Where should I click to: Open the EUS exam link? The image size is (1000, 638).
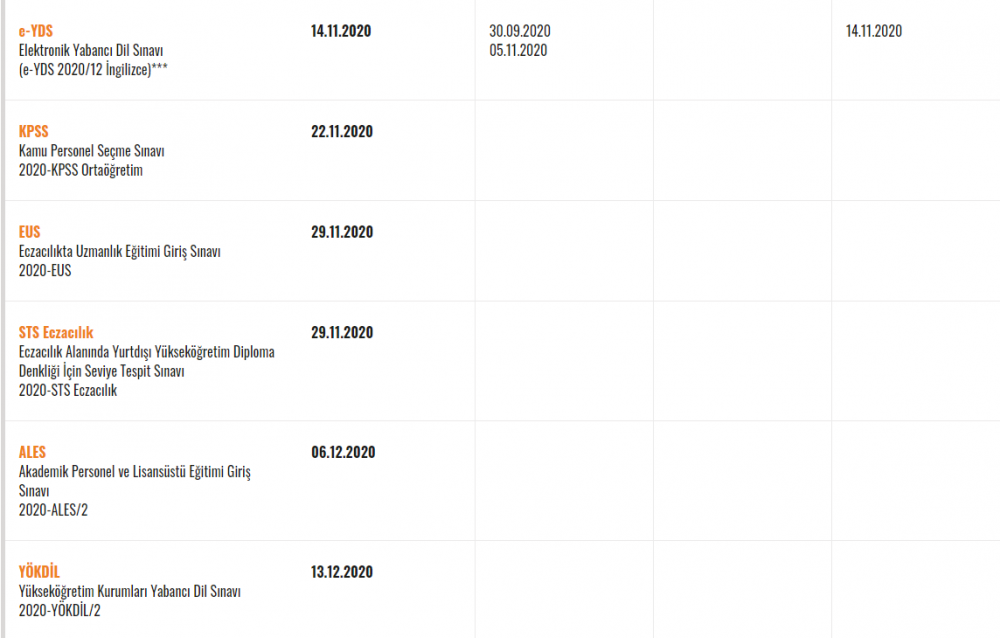point(29,232)
